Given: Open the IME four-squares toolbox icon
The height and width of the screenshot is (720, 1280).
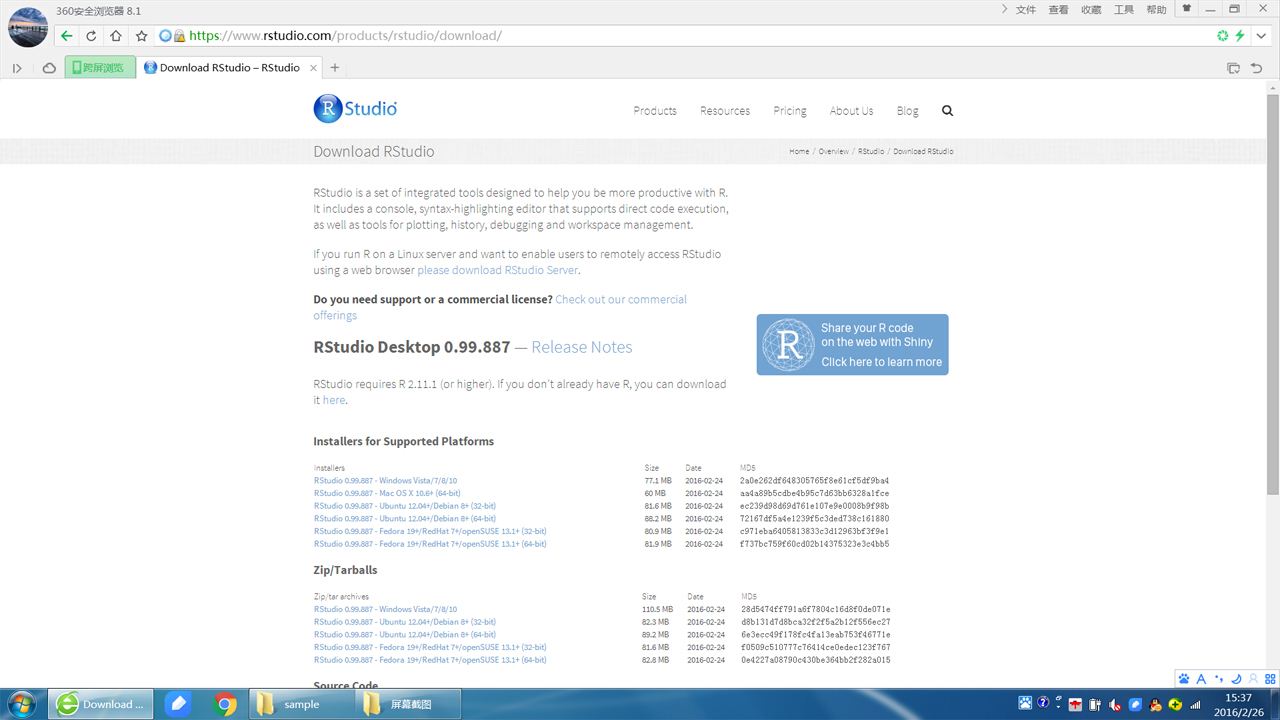Looking at the screenshot, I should coord(1268,679).
